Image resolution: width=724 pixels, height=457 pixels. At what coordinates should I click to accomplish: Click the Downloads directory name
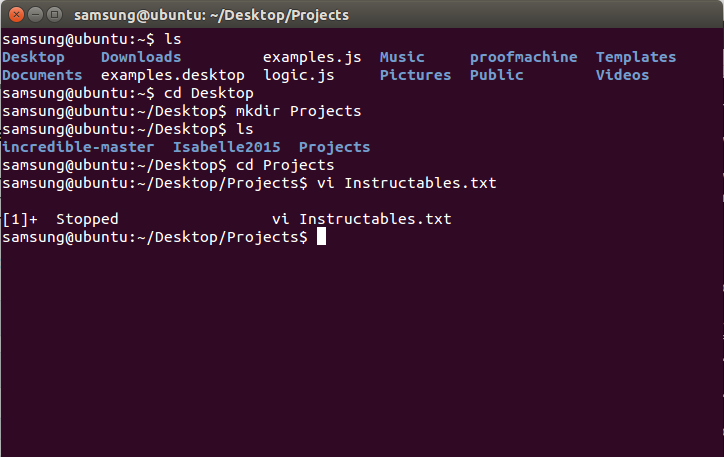141,57
